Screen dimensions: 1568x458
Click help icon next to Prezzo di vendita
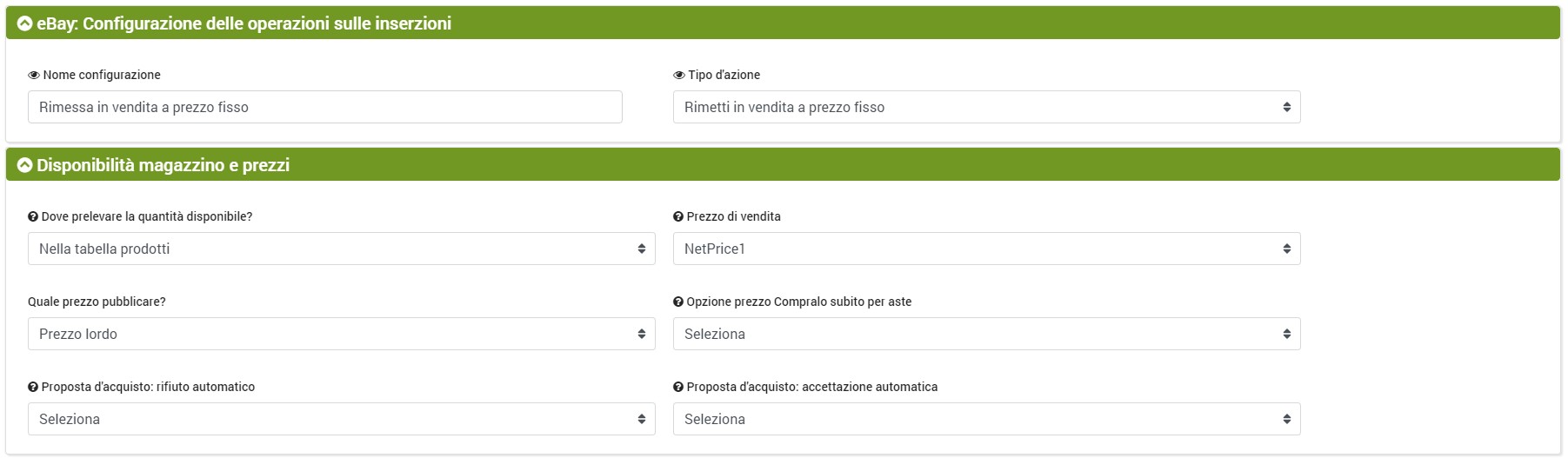678,217
